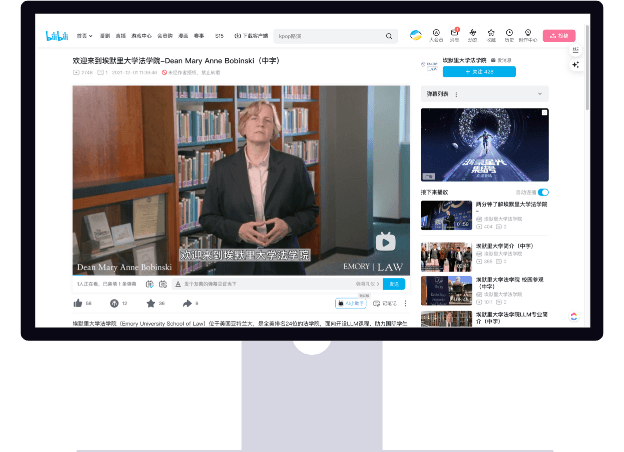Like the video with thumbs-up icon

coord(78,303)
